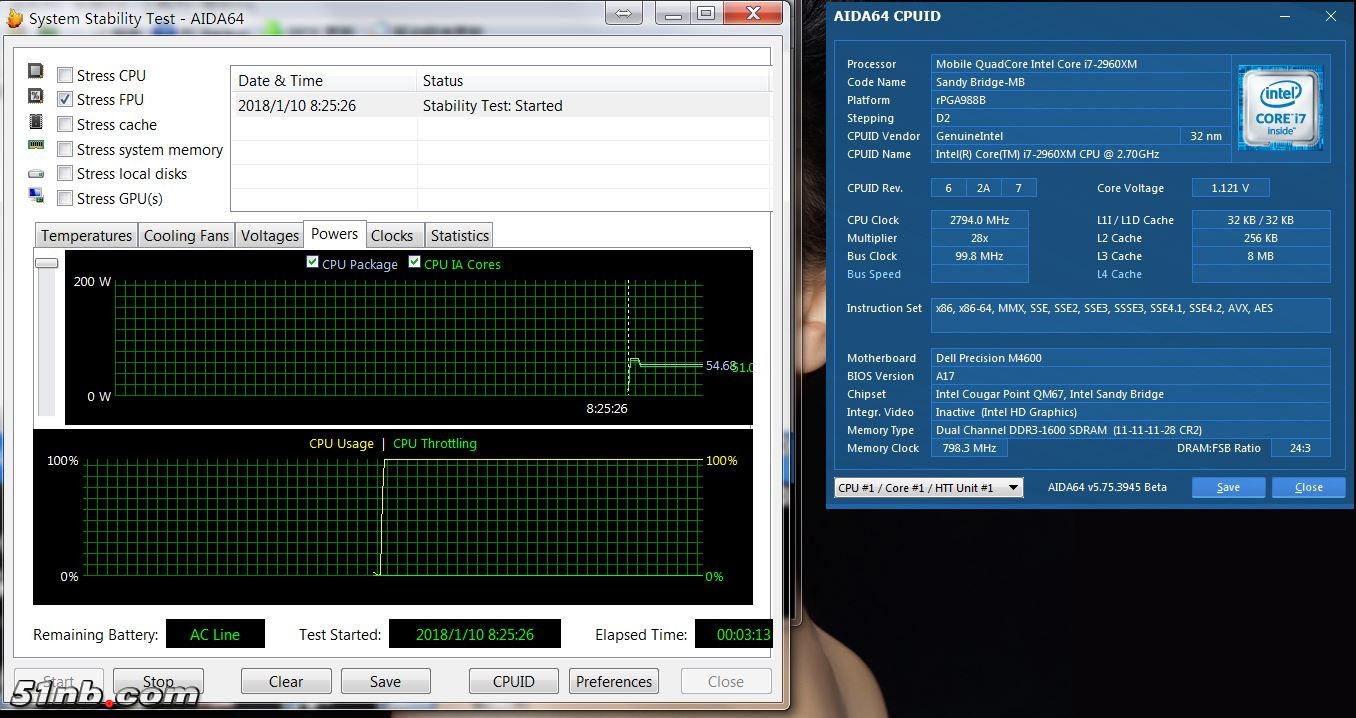Click the AIDA64 flame icon in title bar

(14, 18)
